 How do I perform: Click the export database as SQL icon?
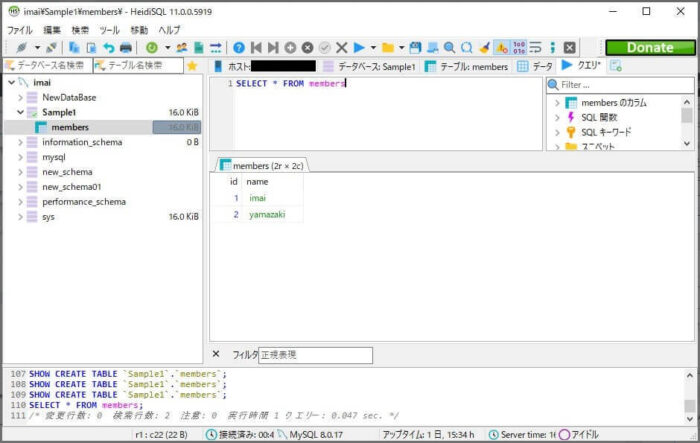point(199,48)
